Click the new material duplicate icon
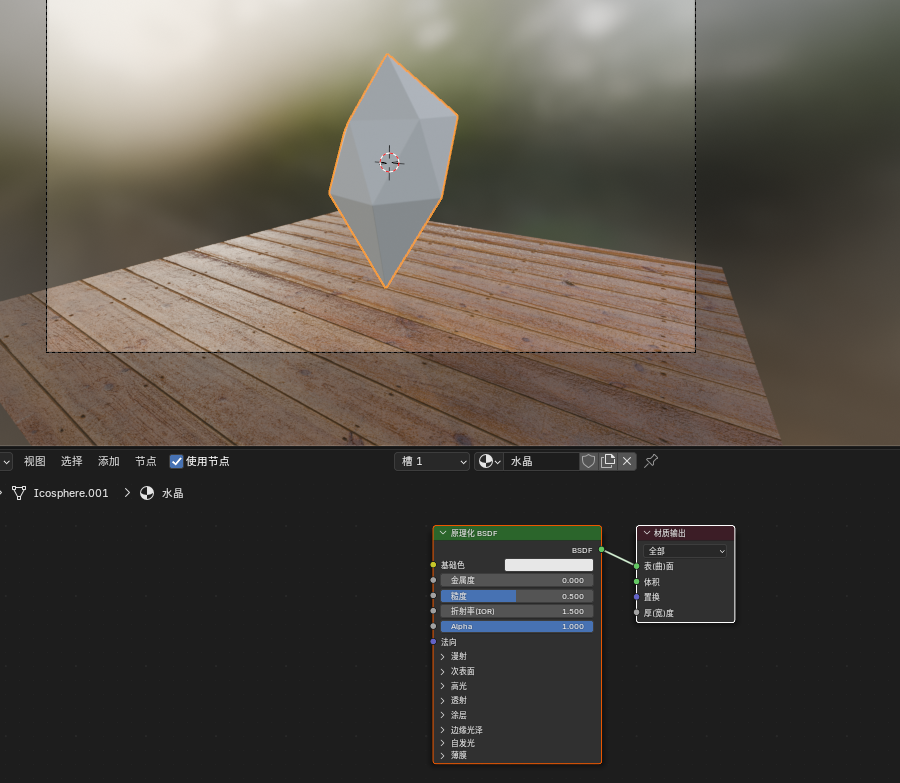 [x=607, y=461]
